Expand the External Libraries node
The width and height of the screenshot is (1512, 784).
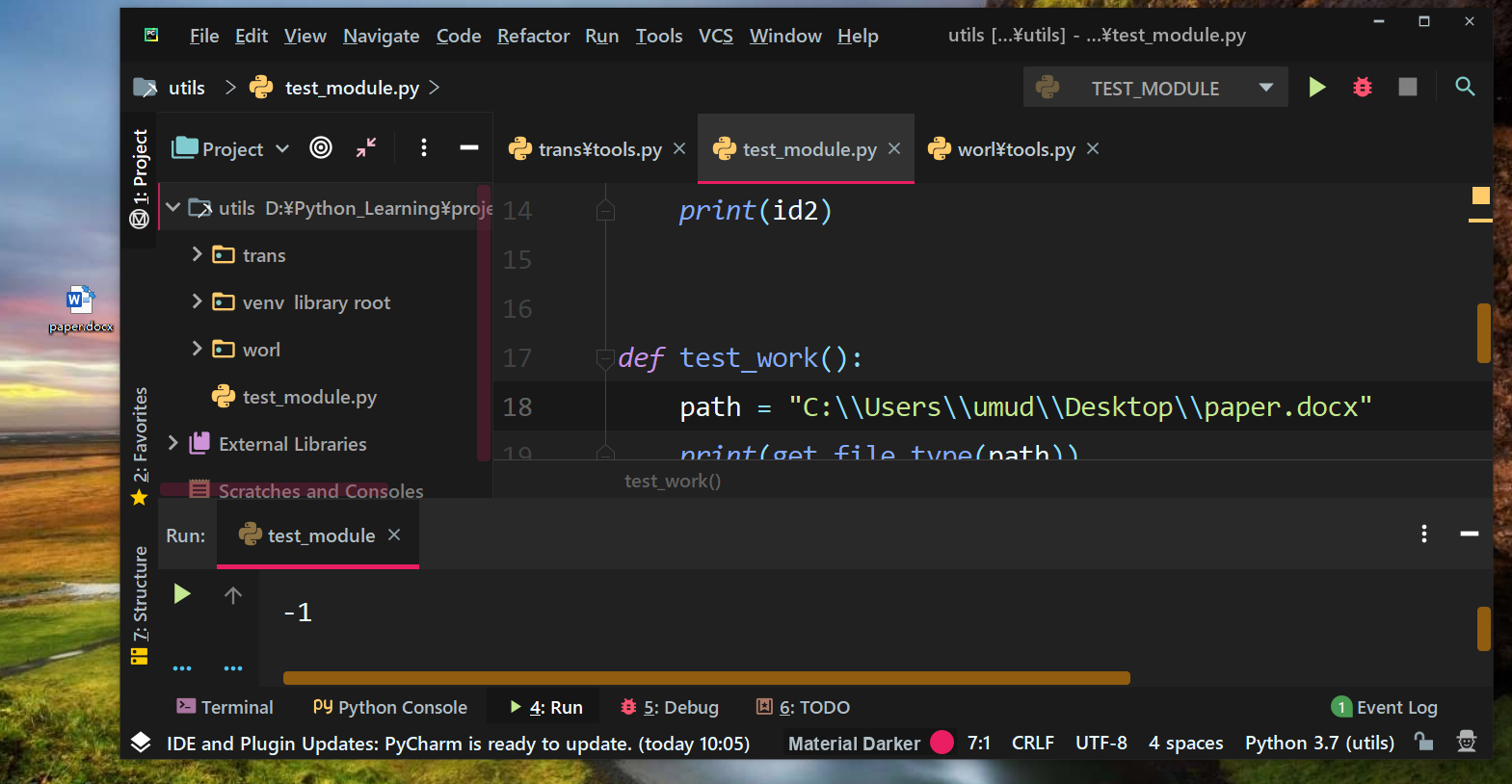[173, 443]
